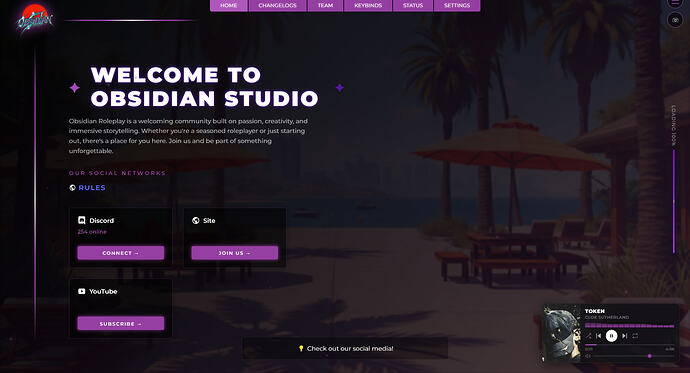
Task: Click the Site globe icon
Action: tap(196, 220)
